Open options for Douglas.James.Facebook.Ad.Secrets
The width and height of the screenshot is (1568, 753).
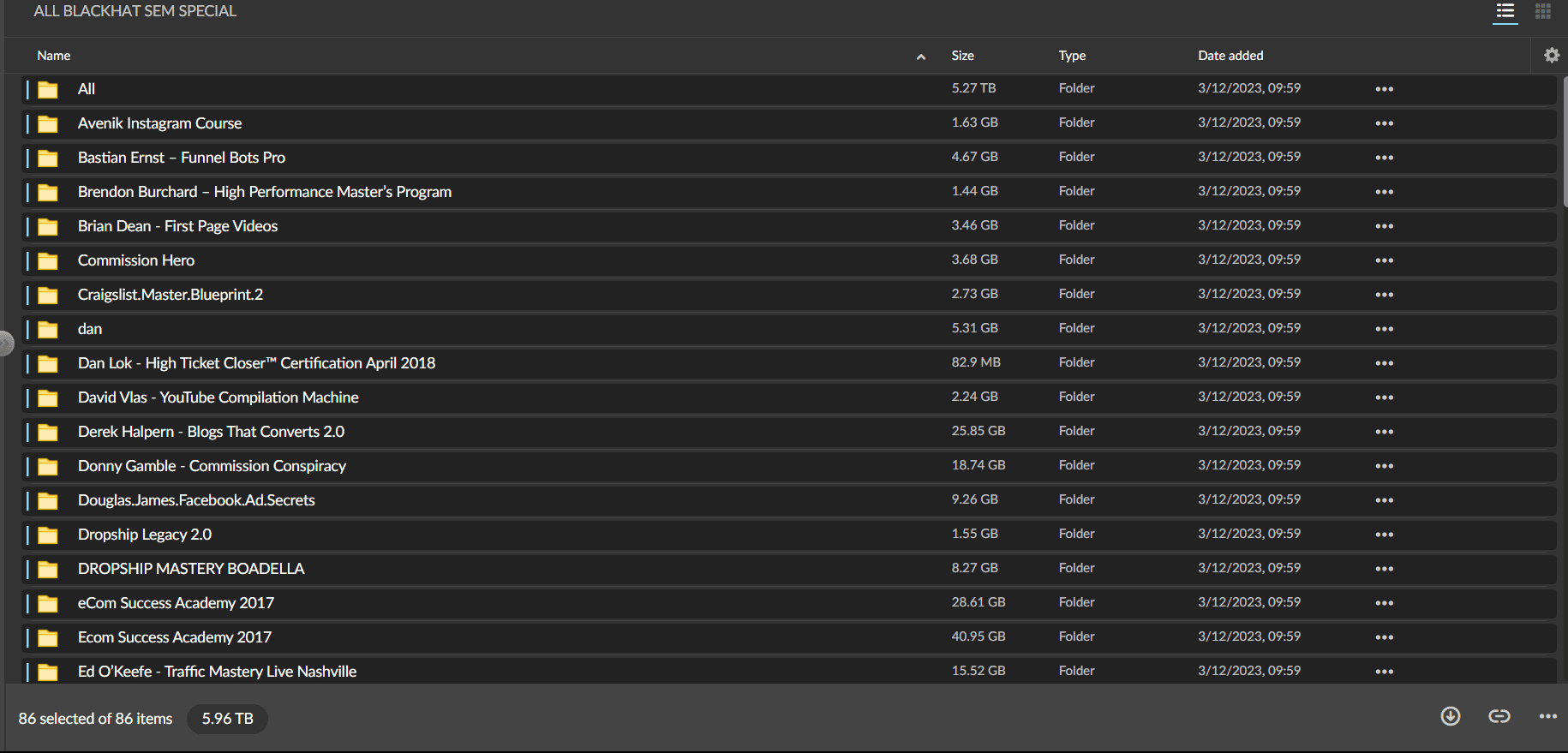click(x=1385, y=500)
